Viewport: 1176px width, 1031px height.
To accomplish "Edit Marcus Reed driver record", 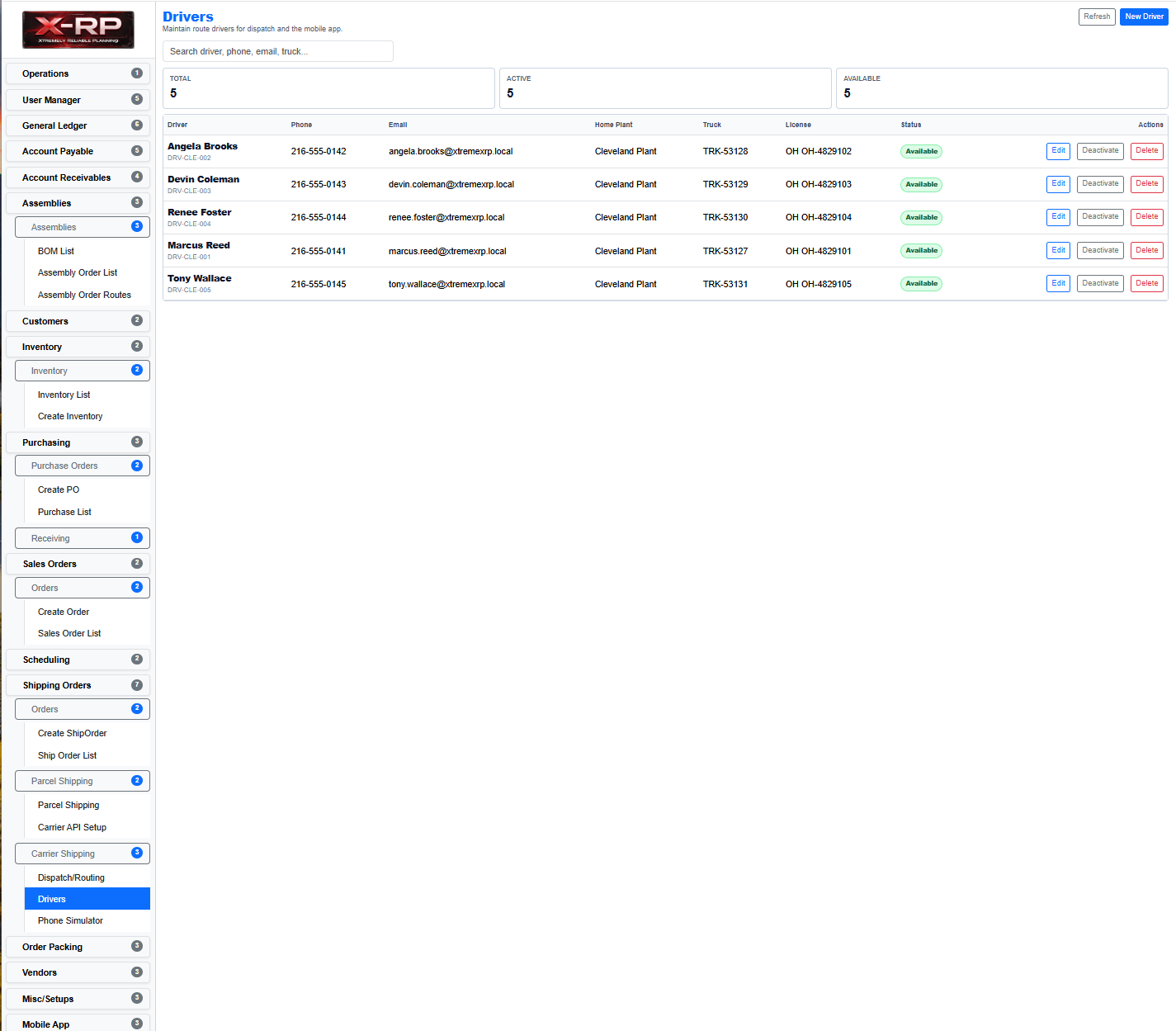I will click(1058, 250).
